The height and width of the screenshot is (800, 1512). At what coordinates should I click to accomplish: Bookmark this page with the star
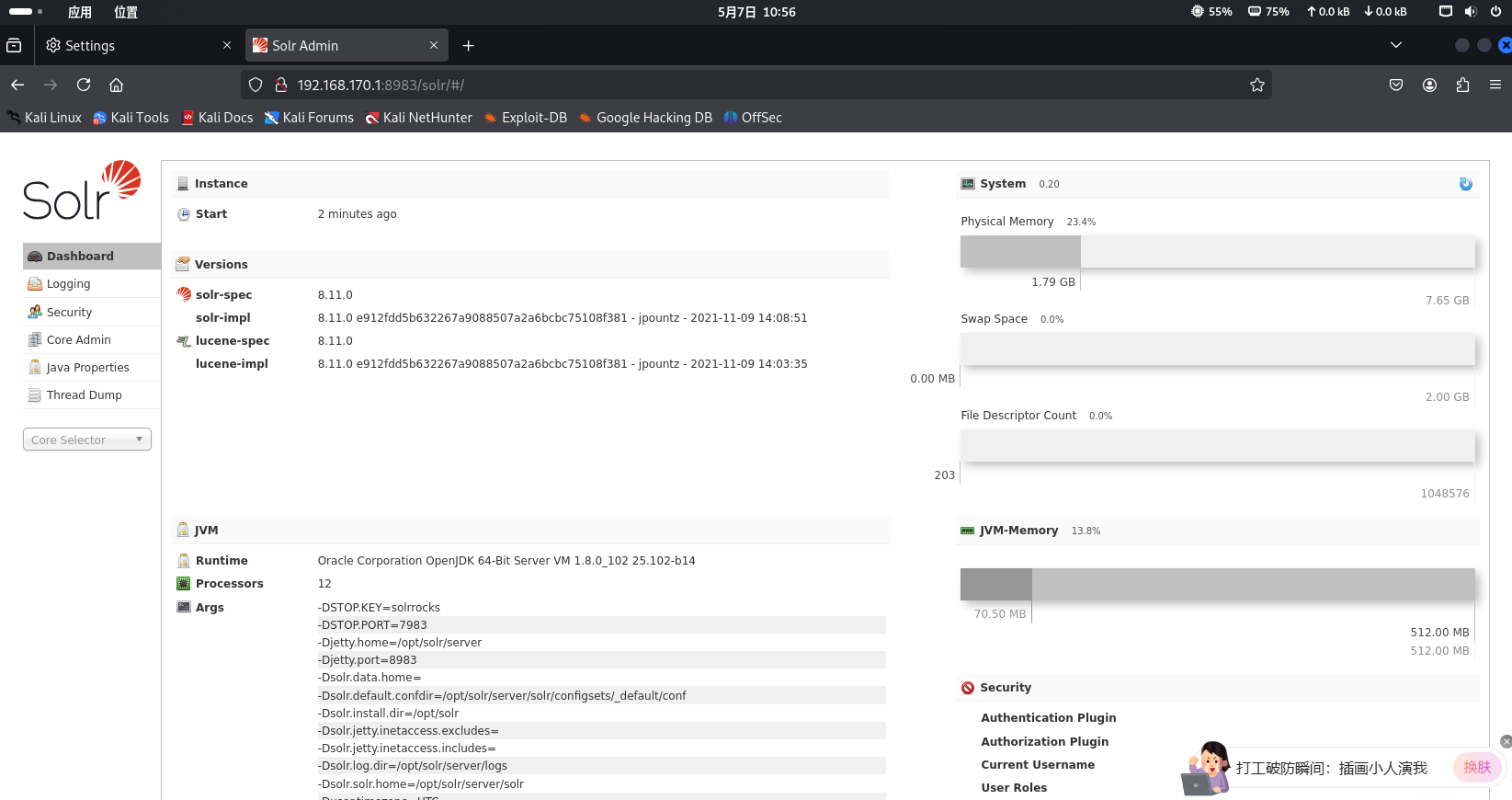click(x=1257, y=85)
